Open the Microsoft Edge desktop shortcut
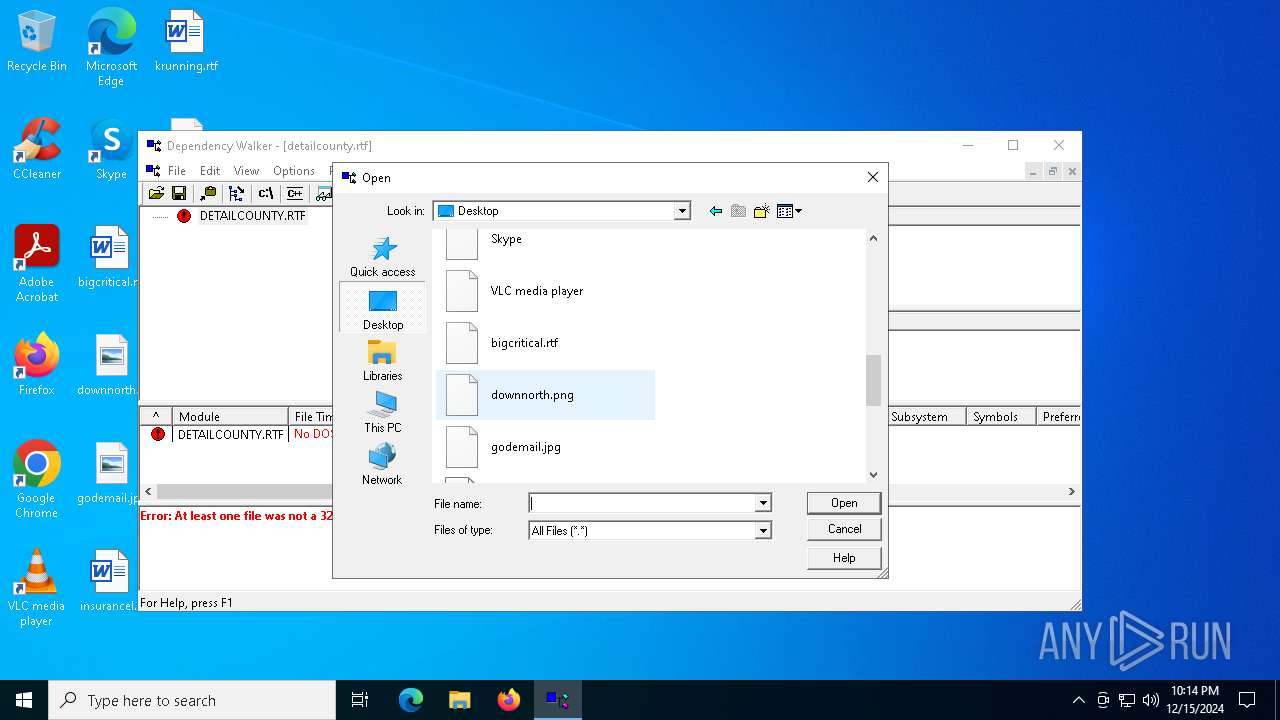The image size is (1280, 720). coord(111,48)
